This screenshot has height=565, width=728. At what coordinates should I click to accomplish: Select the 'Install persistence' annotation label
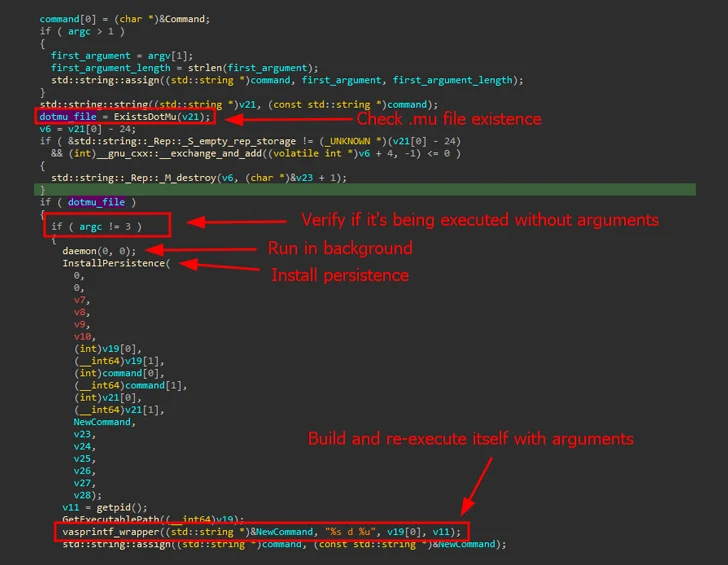[x=339, y=275]
